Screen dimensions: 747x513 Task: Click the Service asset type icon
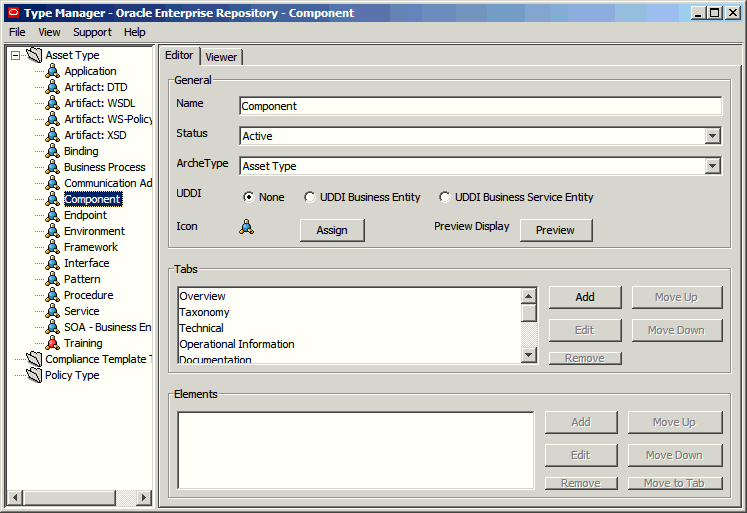[x=52, y=311]
